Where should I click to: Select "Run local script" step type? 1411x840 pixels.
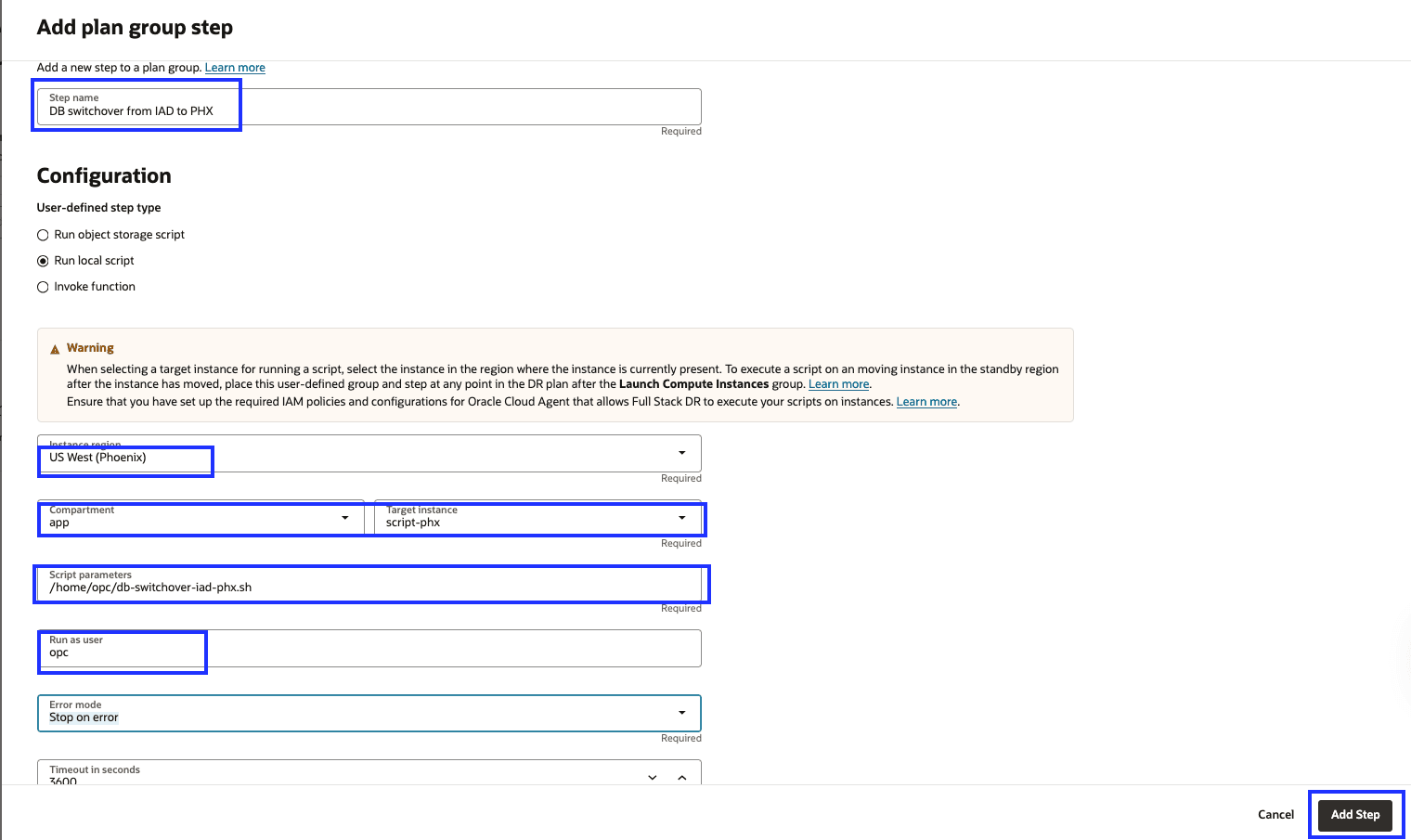click(x=43, y=260)
